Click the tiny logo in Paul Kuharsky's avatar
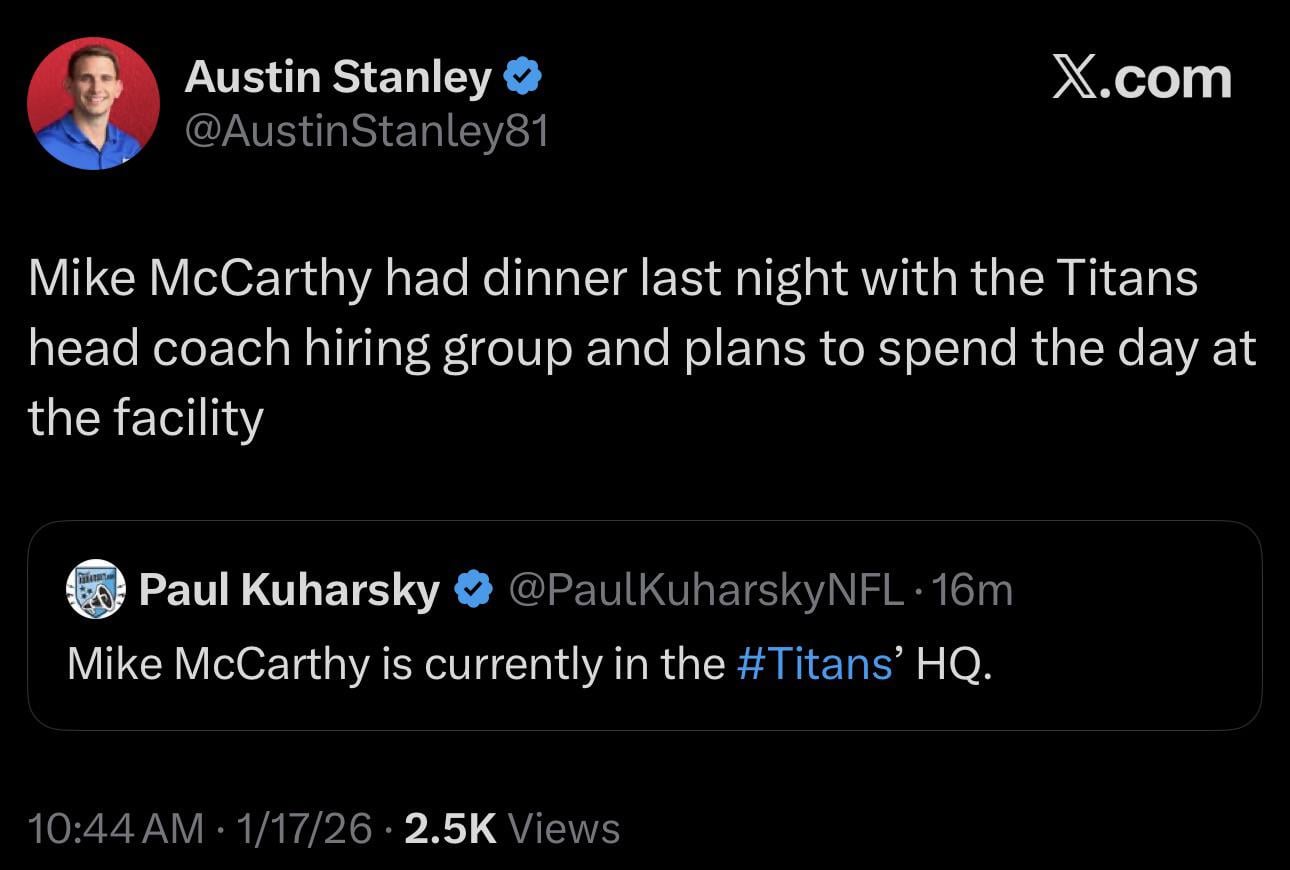 [x=96, y=590]
